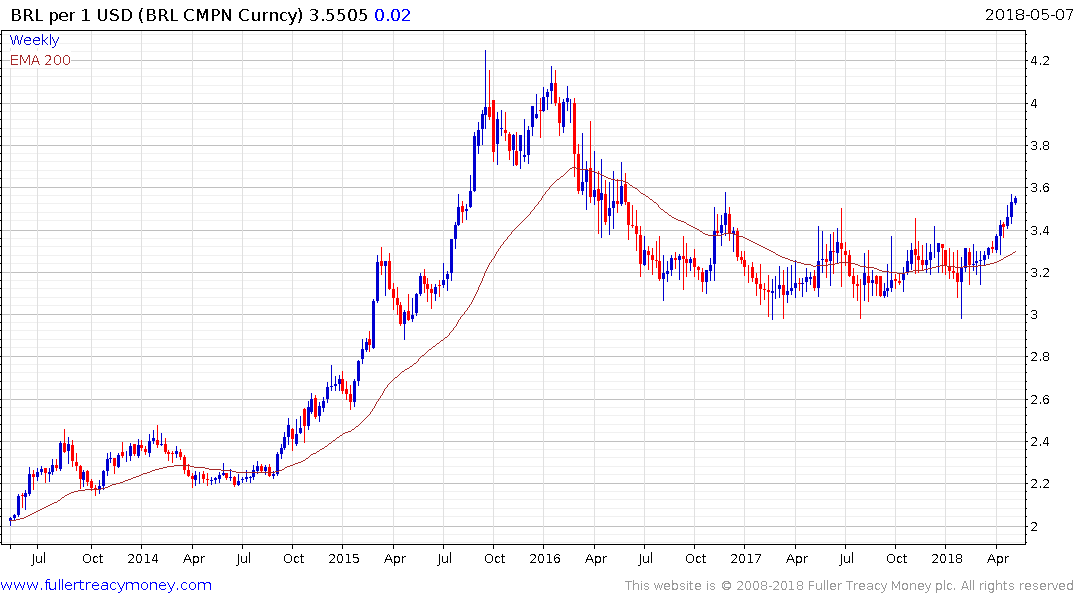Viewport: 1075px width, 600px height.
Task: Click the 2.2 y-axis label
Action: (x=1040, y=484)
